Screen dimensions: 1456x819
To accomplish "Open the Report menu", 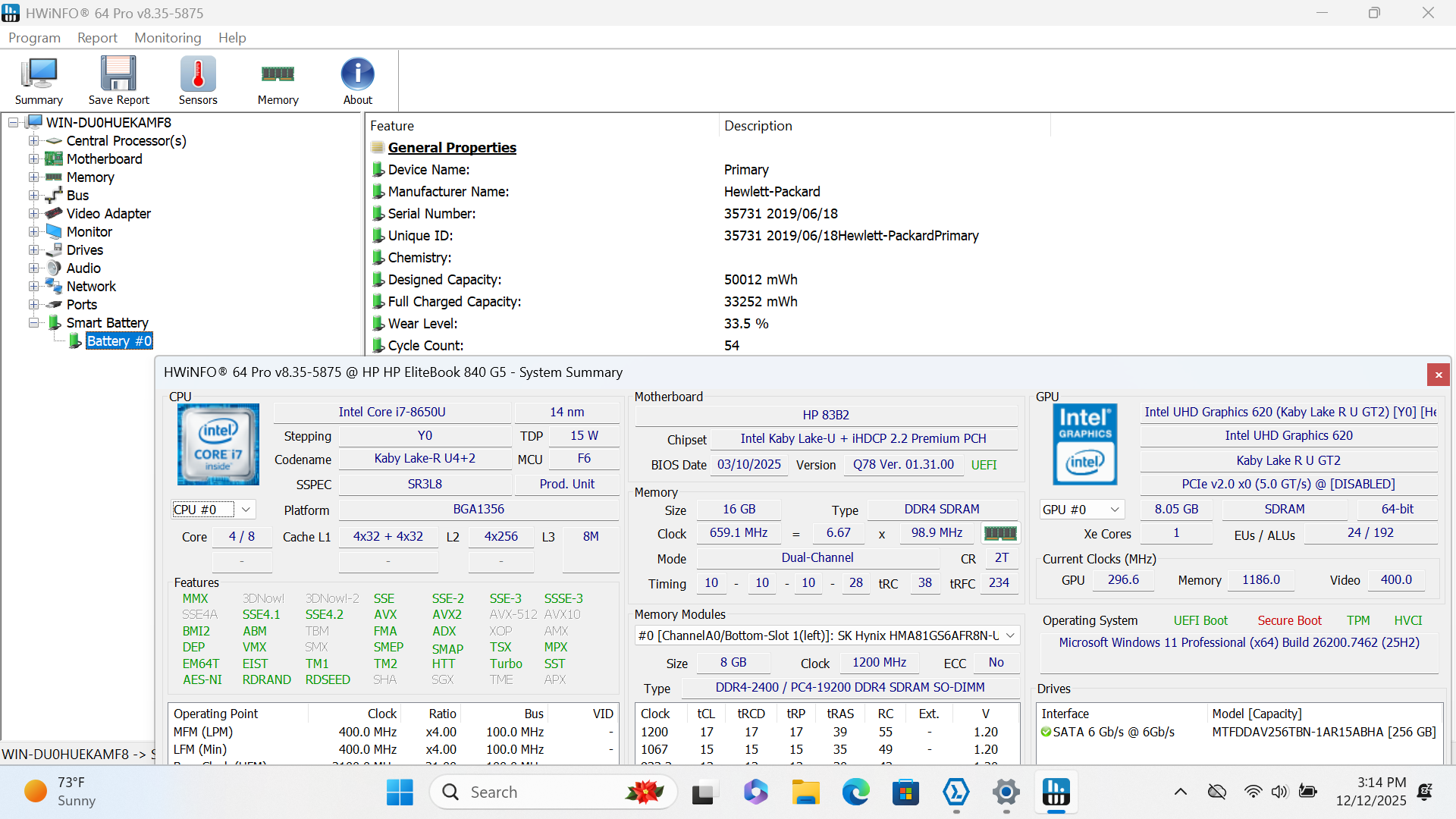I will click(x=97, y=38).
